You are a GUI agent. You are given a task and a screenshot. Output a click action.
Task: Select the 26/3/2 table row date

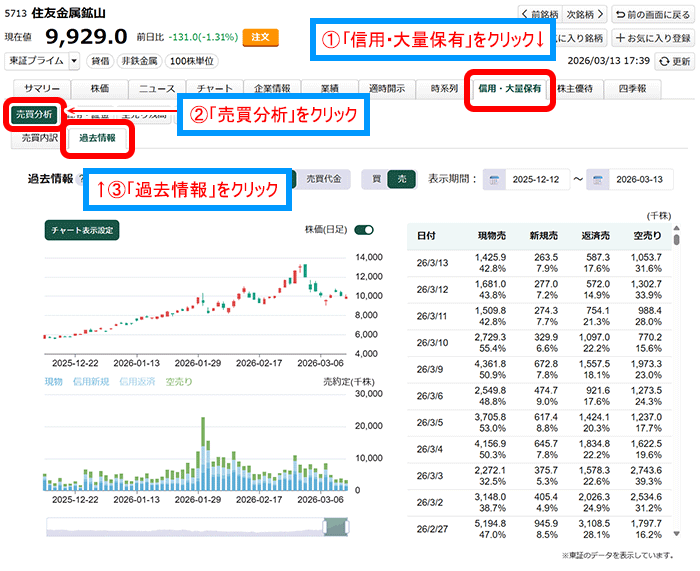tap(430, 503)
